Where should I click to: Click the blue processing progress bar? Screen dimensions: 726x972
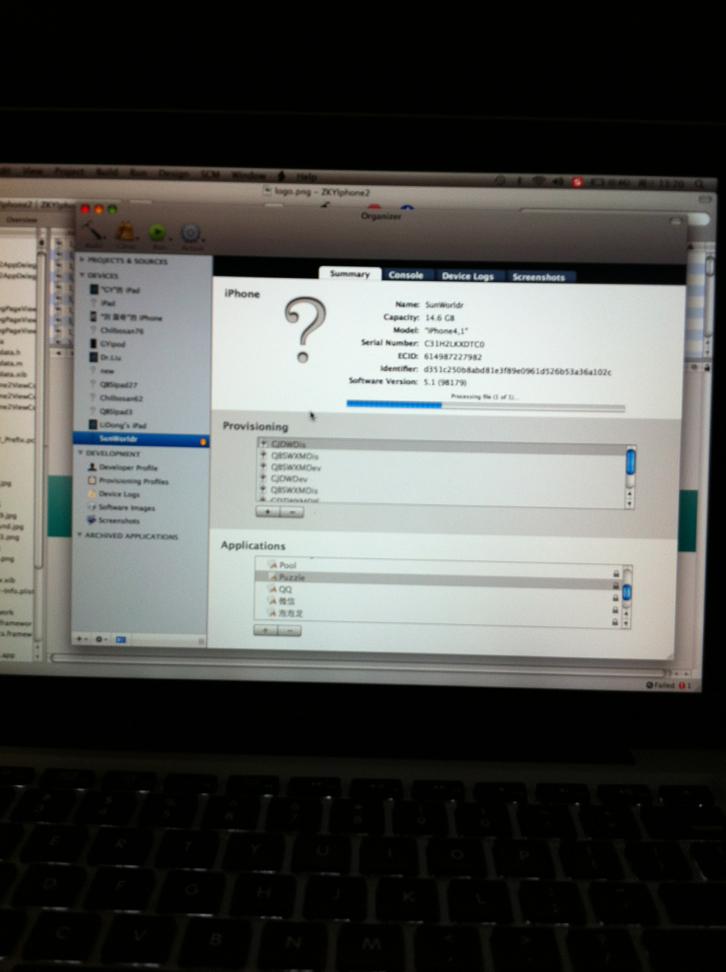394,405
